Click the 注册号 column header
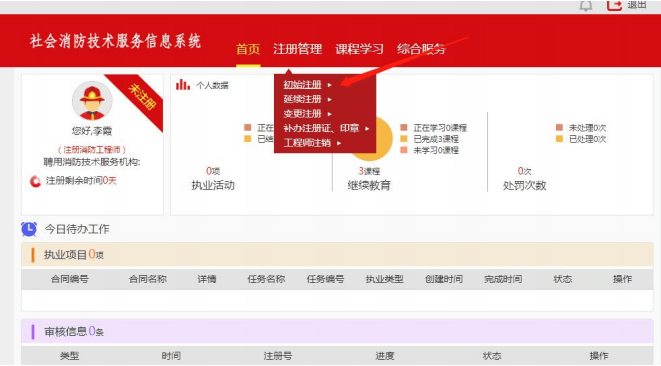Image resolution: width=661 pixels, height=366 pixels. [x=278, y=356]
